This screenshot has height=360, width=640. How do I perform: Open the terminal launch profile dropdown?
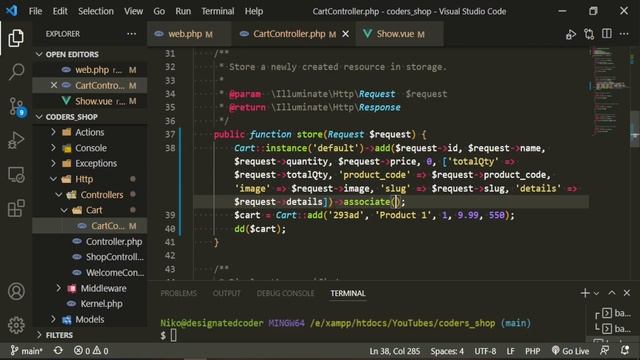[596, 293]
